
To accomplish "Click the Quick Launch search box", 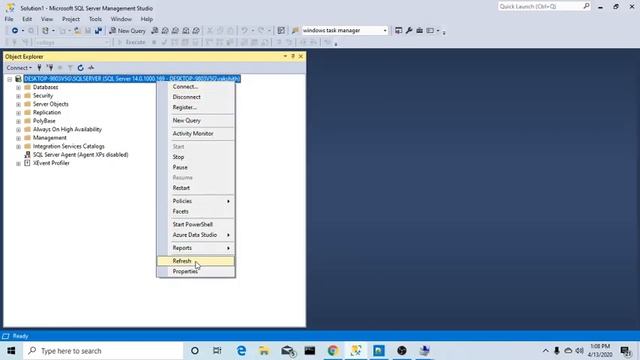I will coord(544,6).
